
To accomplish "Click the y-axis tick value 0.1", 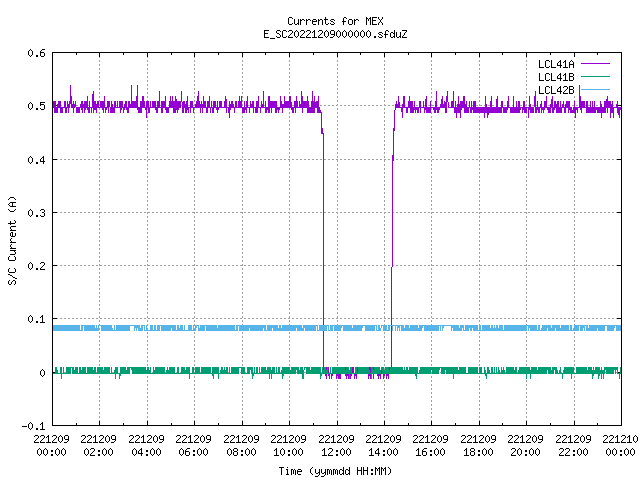I will pos(36,319).
